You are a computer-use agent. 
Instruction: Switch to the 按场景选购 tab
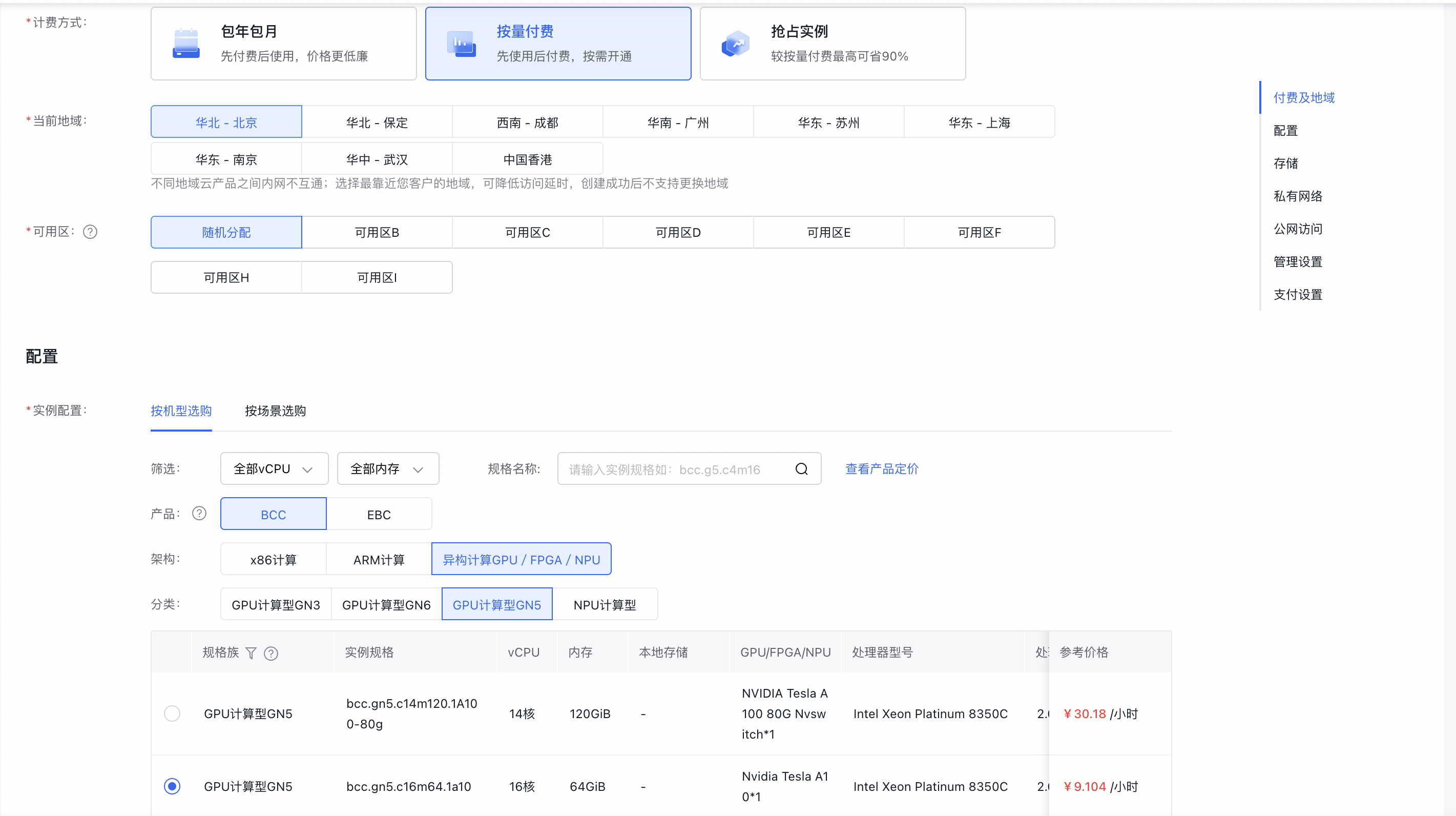[x=275, y=411]
